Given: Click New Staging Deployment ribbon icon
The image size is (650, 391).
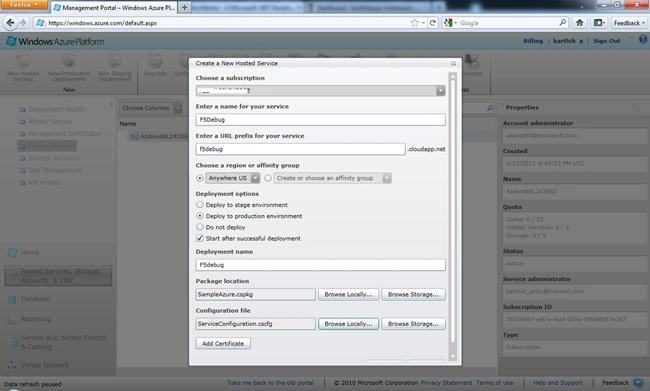Looking at the screenshot, I should pos(115,68).
